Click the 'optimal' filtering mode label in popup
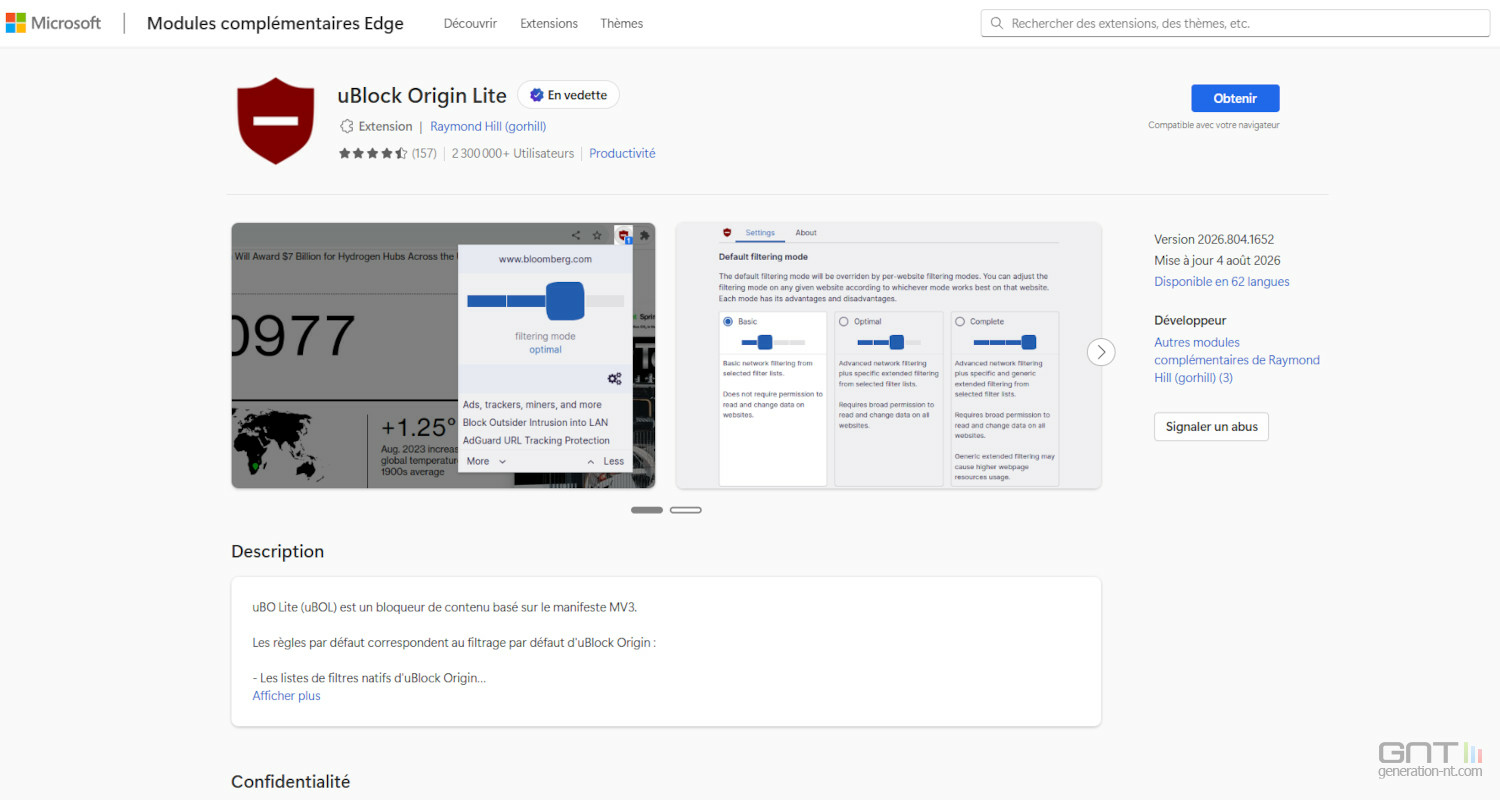The height and width of the screenshot is (800, 1500). pyautogui.click(x=545, y=350)
